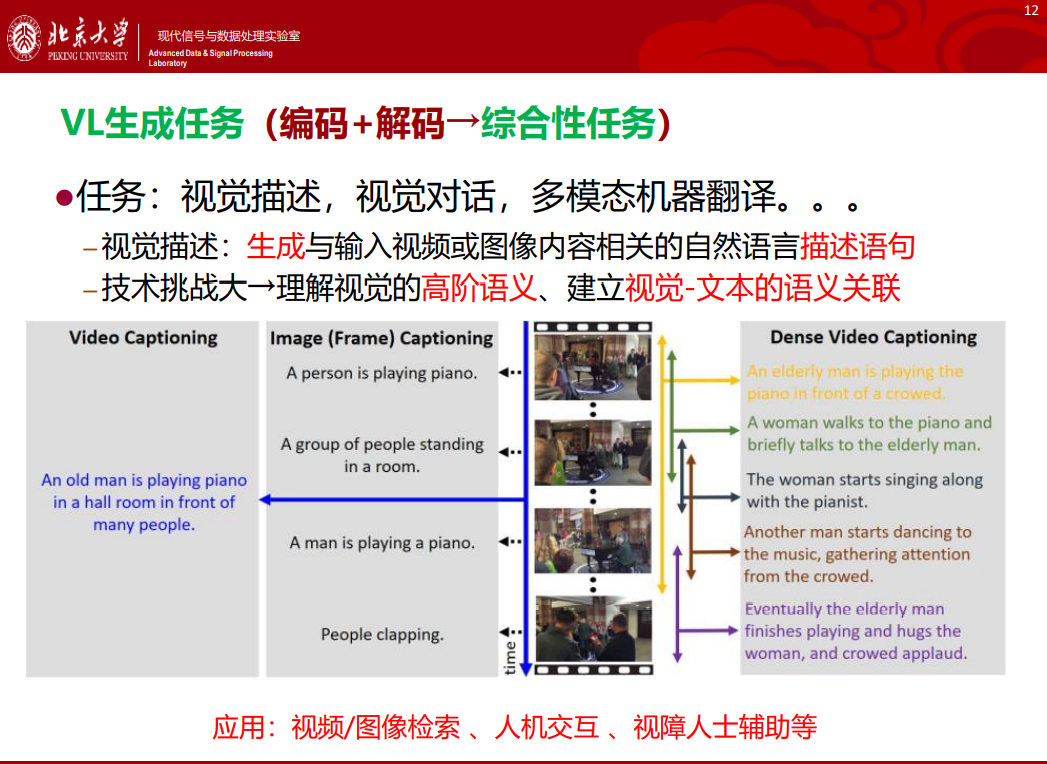Click the vertical 'time' axis label
This screenshot has width=1047, height=764.
[x=511, y=655]
